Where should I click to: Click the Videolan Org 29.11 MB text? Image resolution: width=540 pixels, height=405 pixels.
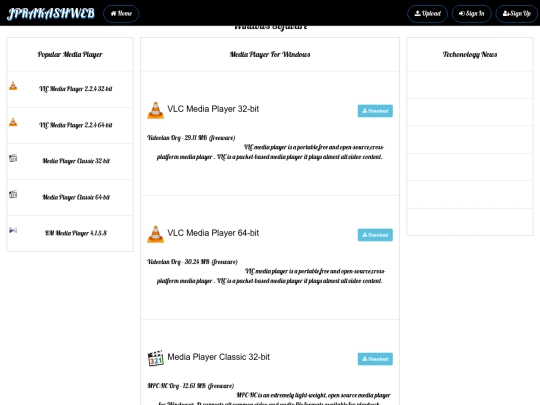(x=191, y=138)
